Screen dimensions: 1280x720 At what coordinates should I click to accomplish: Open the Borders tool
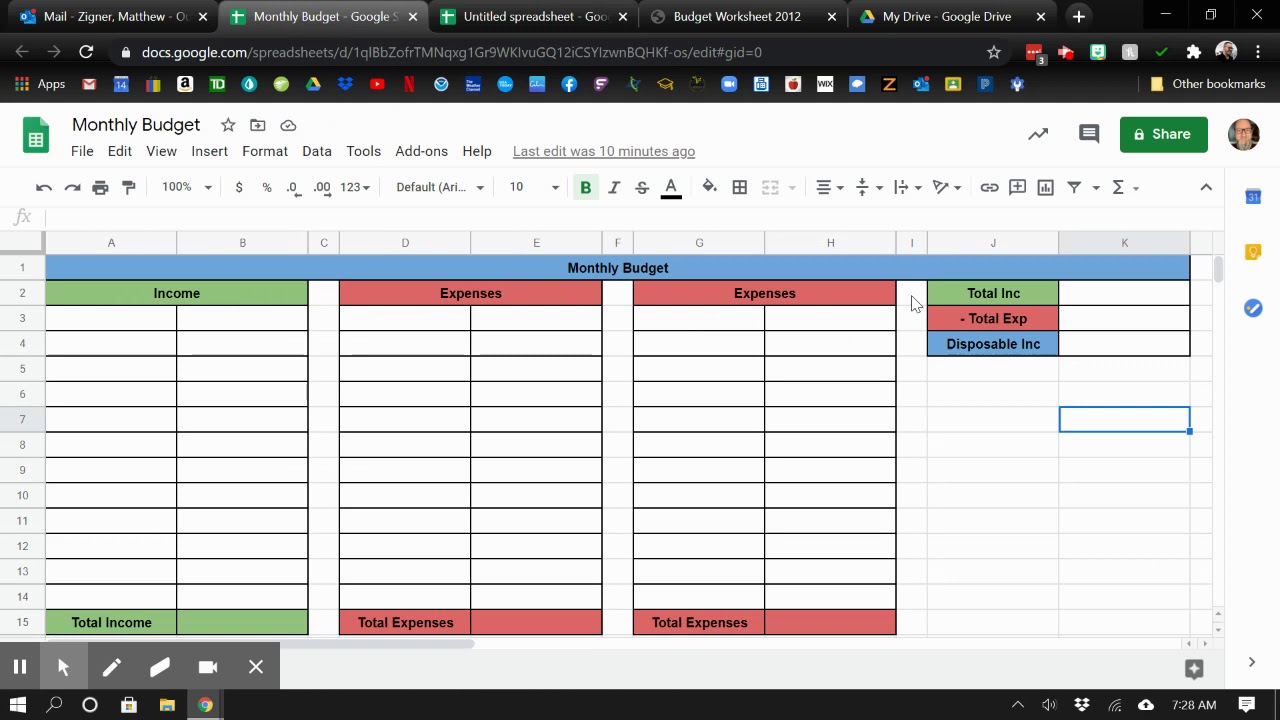[740, 187]
